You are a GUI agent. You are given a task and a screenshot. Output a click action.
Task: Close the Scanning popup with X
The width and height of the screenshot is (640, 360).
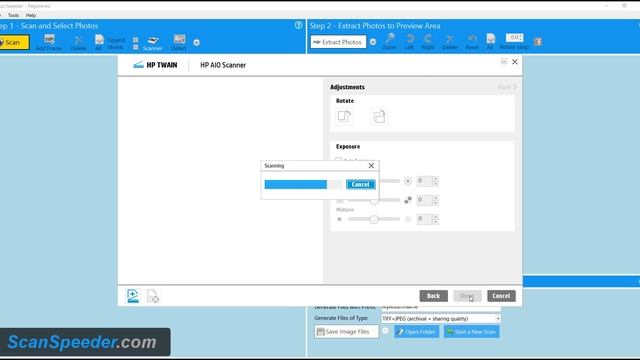371,165
